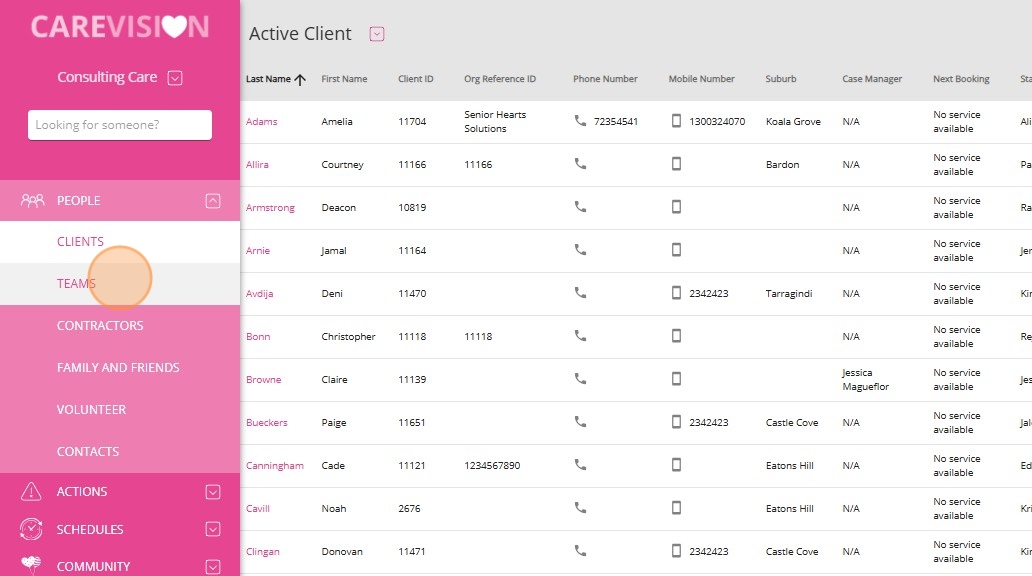This screenshot has height=576, width=1032.
Task: Open client Canningham's record link
Action: coord(274,465)
